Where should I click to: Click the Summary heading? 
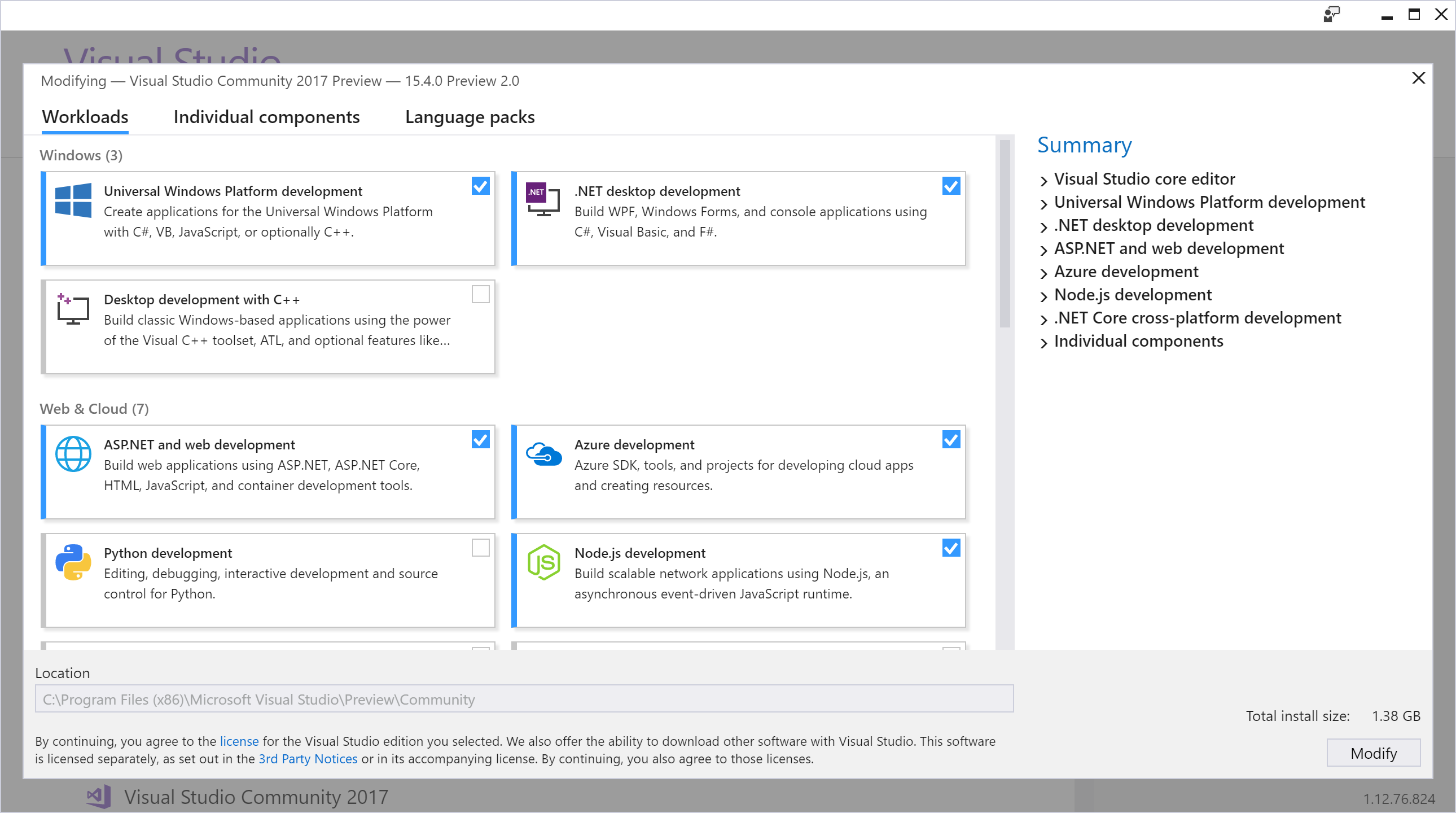tap(1084, 145)
